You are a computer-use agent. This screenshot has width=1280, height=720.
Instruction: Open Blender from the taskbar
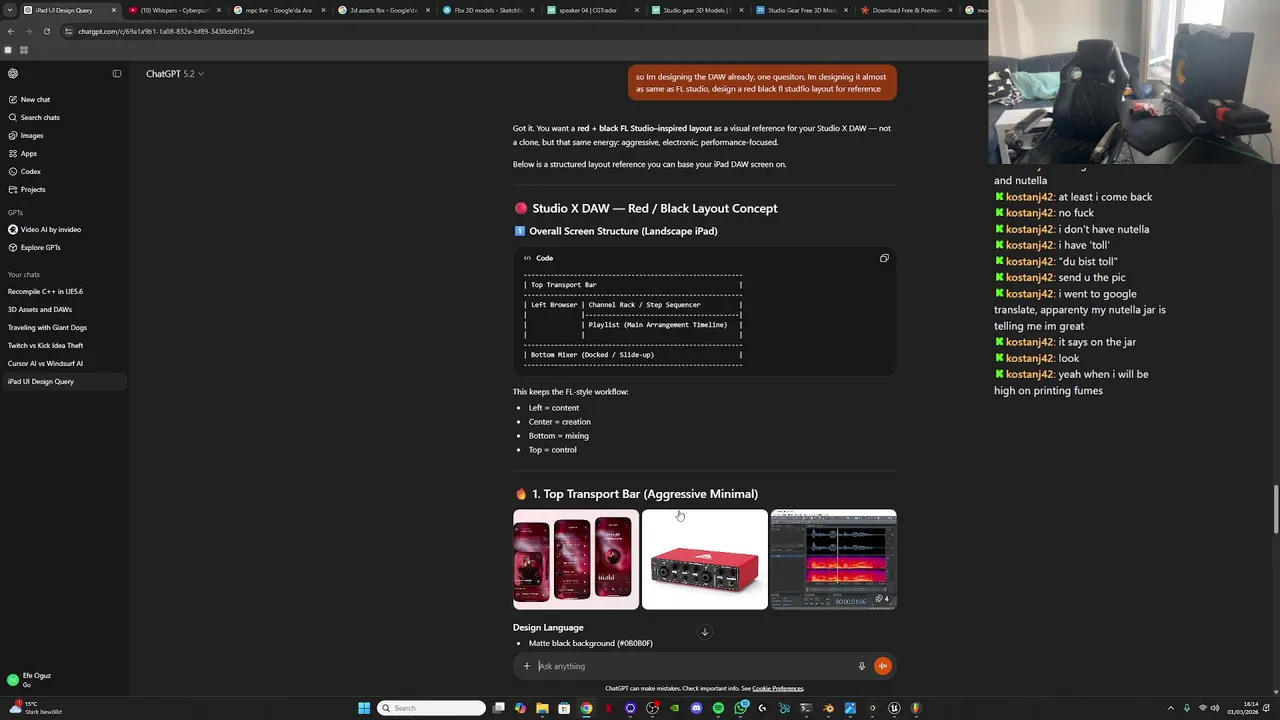coord(828,708)
